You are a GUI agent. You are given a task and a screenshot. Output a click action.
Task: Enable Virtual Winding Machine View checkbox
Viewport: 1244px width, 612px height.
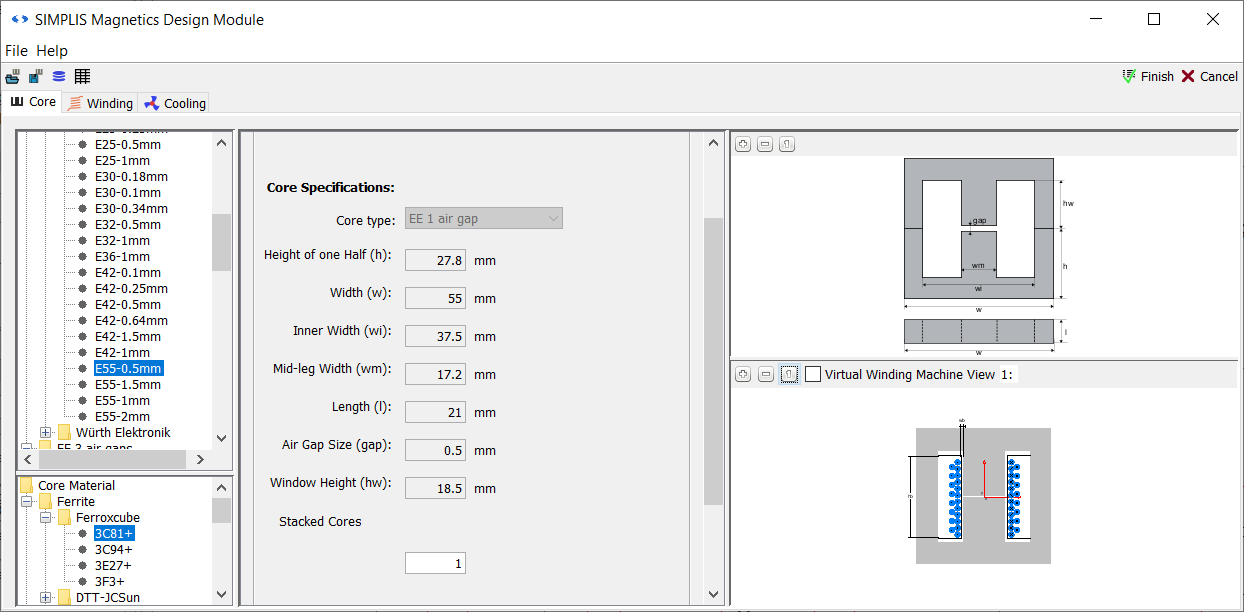813,374
